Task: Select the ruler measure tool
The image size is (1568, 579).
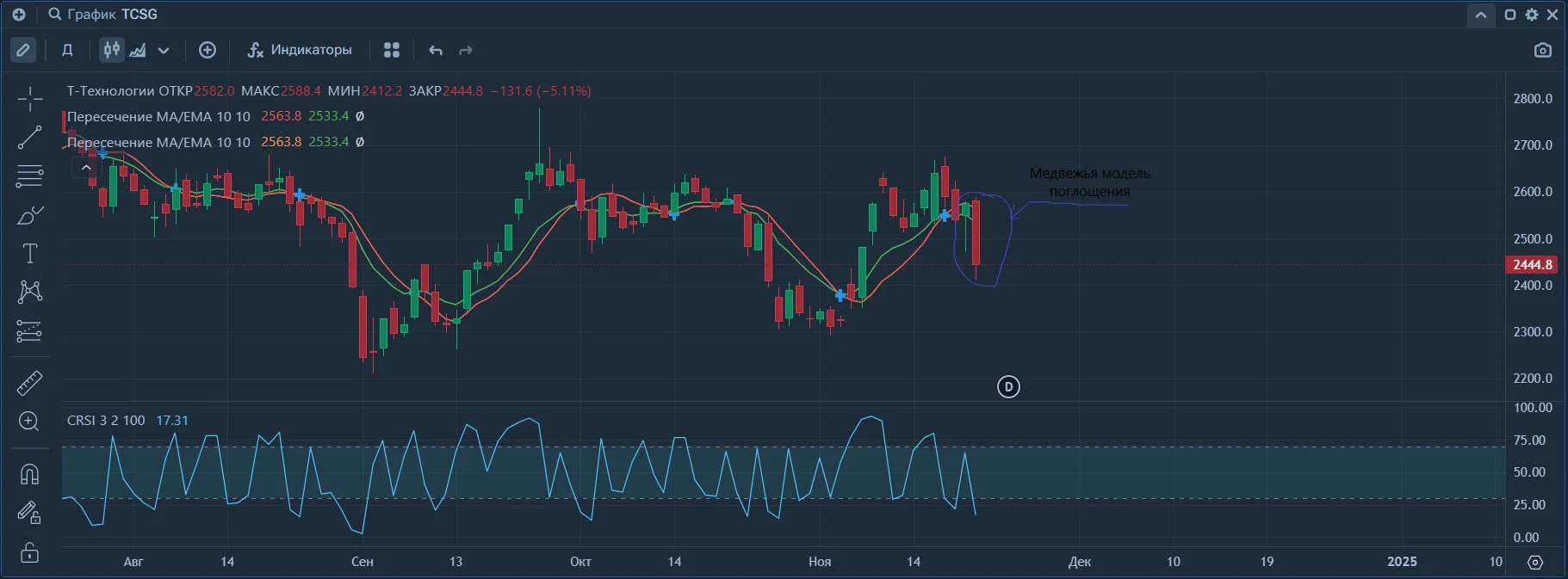Action: pos(29,383)
